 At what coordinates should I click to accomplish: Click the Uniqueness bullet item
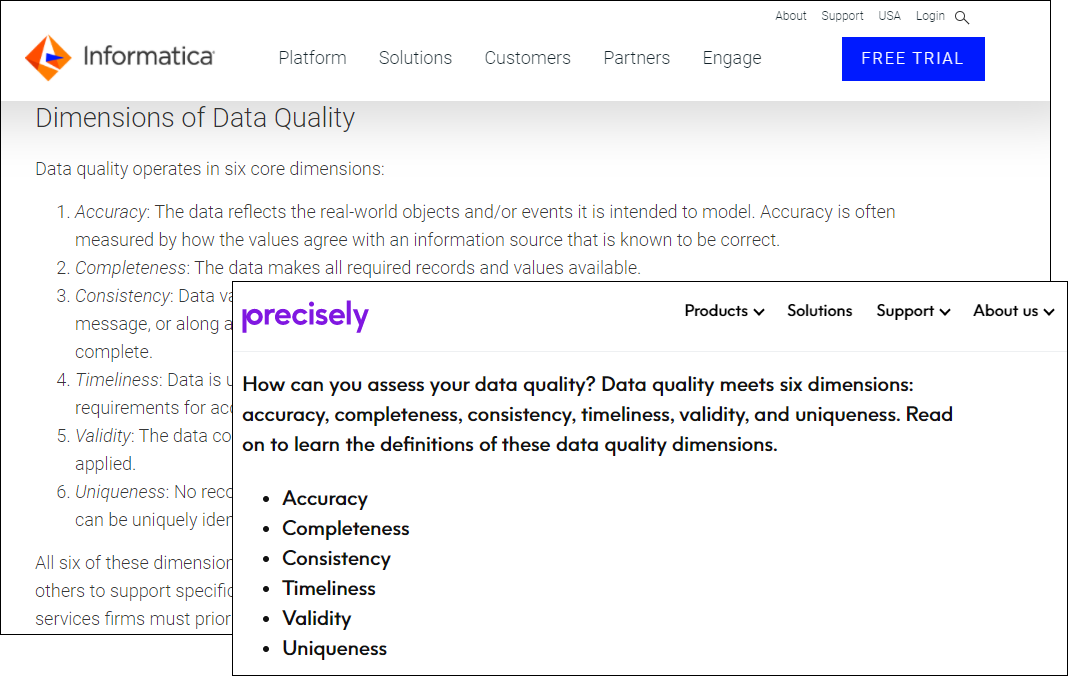[334, 648]
